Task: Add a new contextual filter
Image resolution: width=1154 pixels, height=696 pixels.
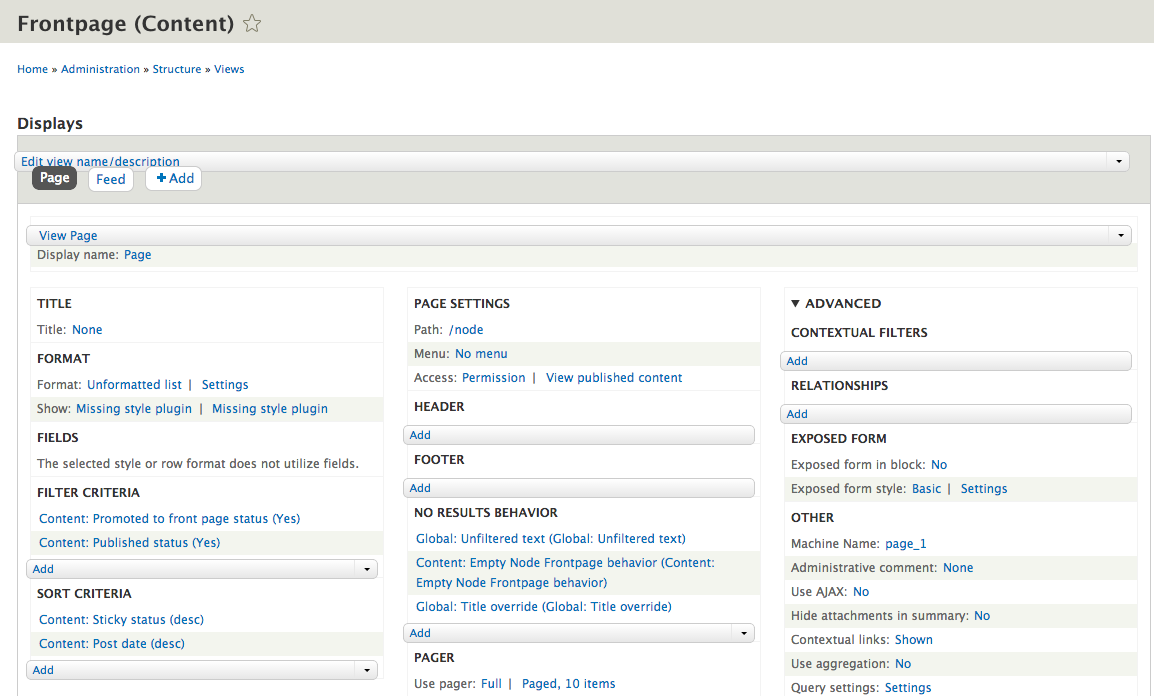Action: pyautogui.click(x=797, y=361)
